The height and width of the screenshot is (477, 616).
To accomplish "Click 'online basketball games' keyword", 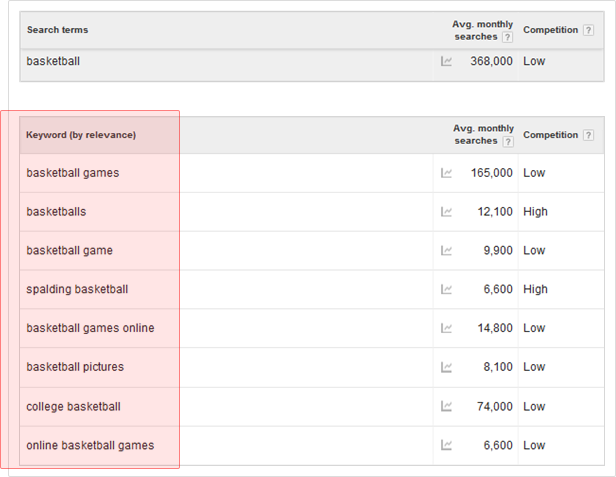I will coord(90,445).
